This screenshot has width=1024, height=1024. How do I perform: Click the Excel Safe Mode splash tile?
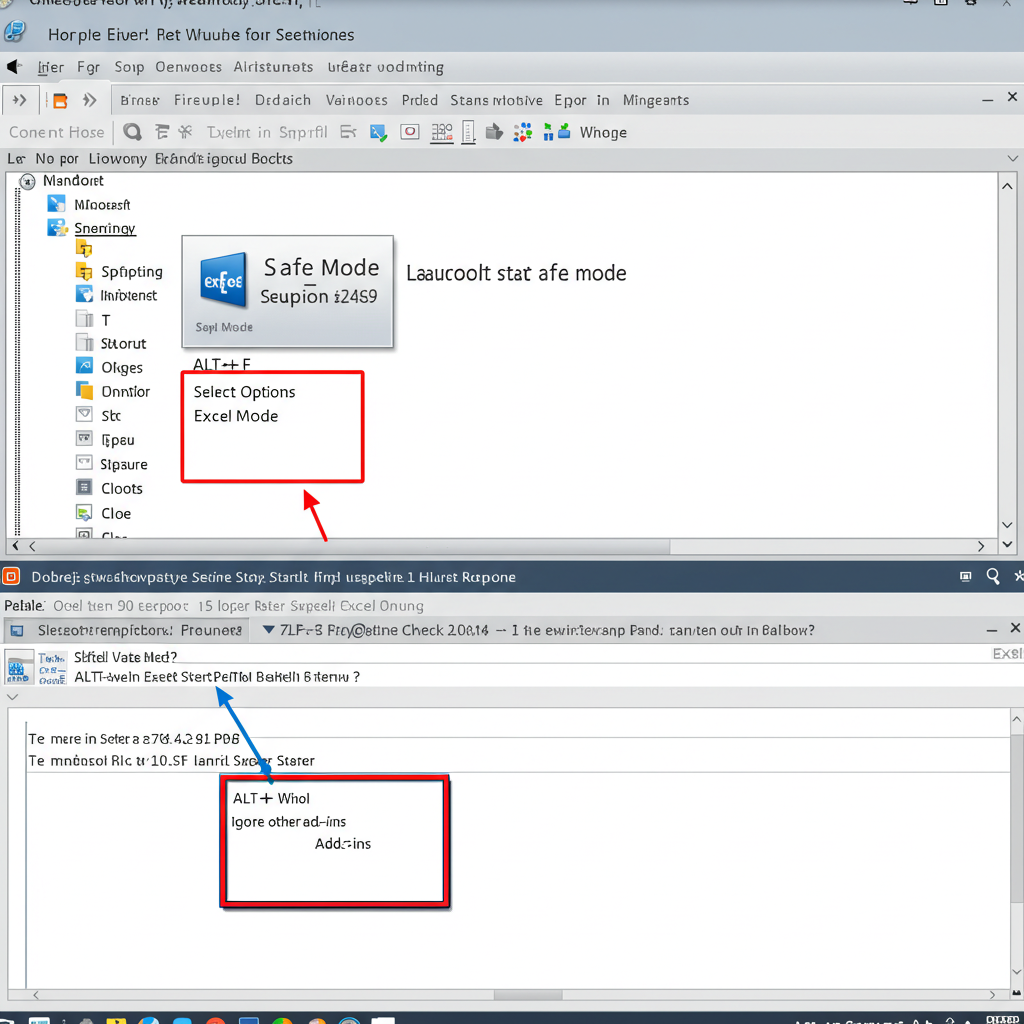287,291
